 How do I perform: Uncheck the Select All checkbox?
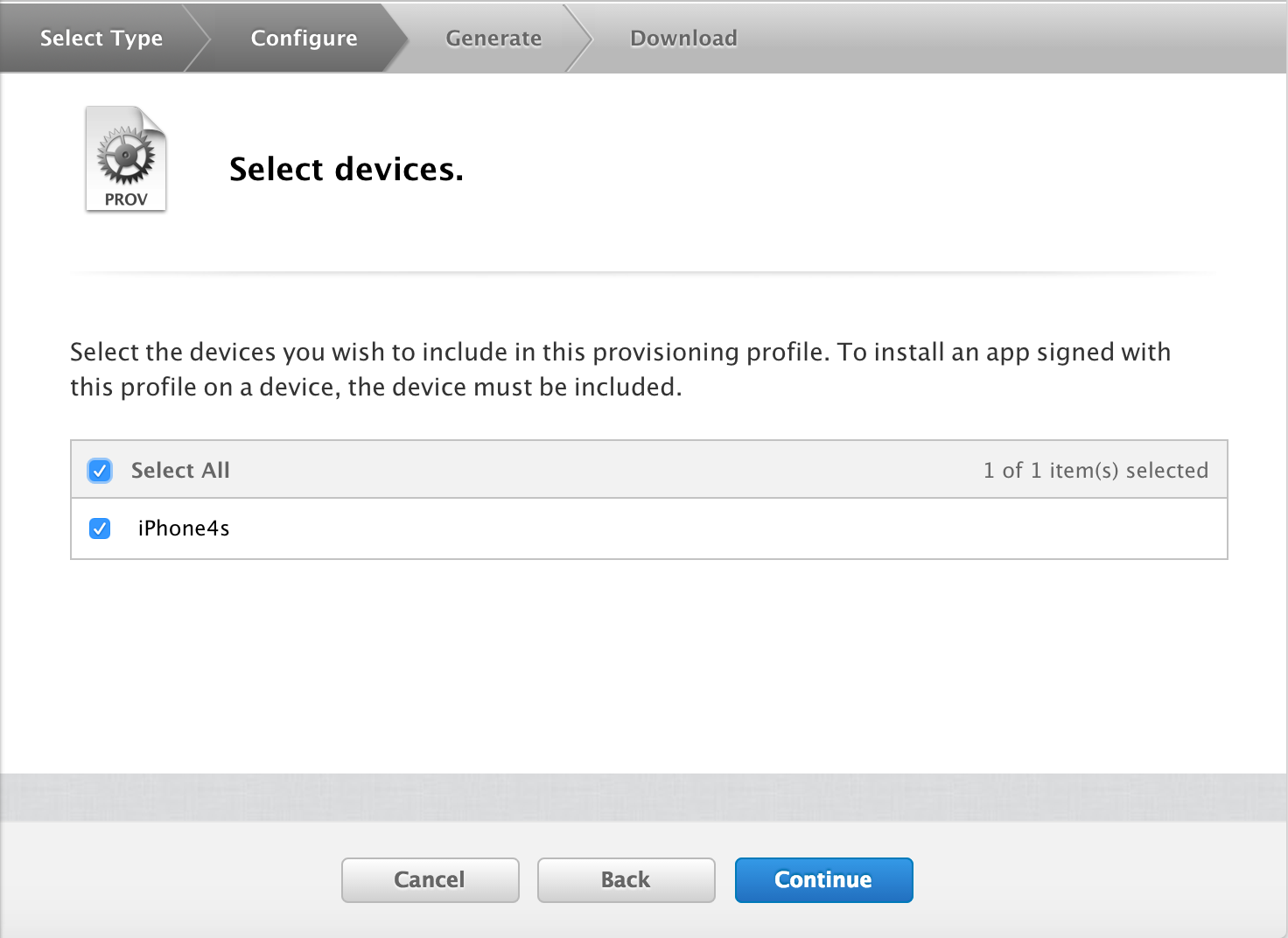coord(100,471)
